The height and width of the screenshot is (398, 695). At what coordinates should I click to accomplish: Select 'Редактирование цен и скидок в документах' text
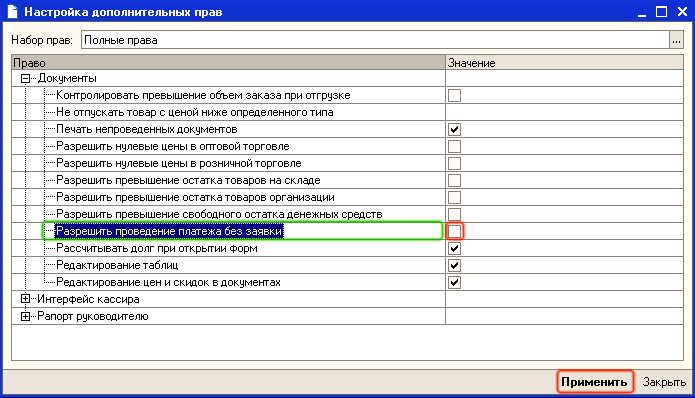pos(168,282)
